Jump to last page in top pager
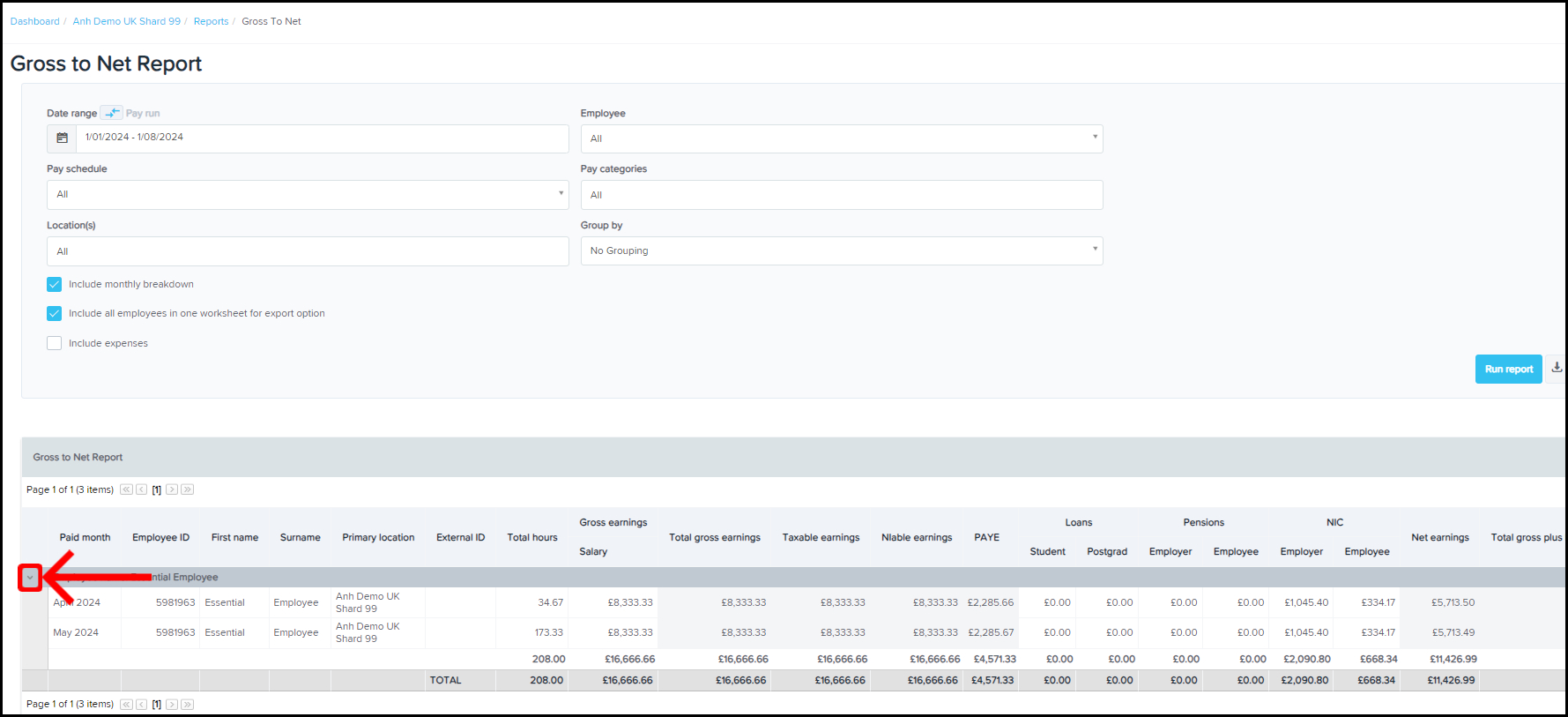 187,489
